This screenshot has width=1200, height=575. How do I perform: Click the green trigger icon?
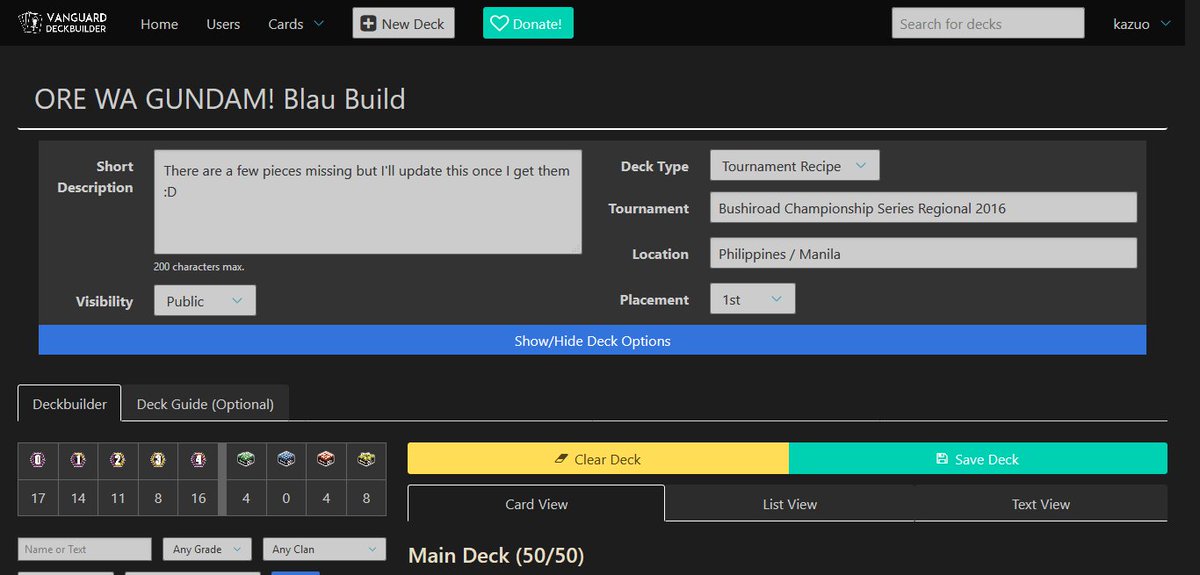[x=245, y=460]
